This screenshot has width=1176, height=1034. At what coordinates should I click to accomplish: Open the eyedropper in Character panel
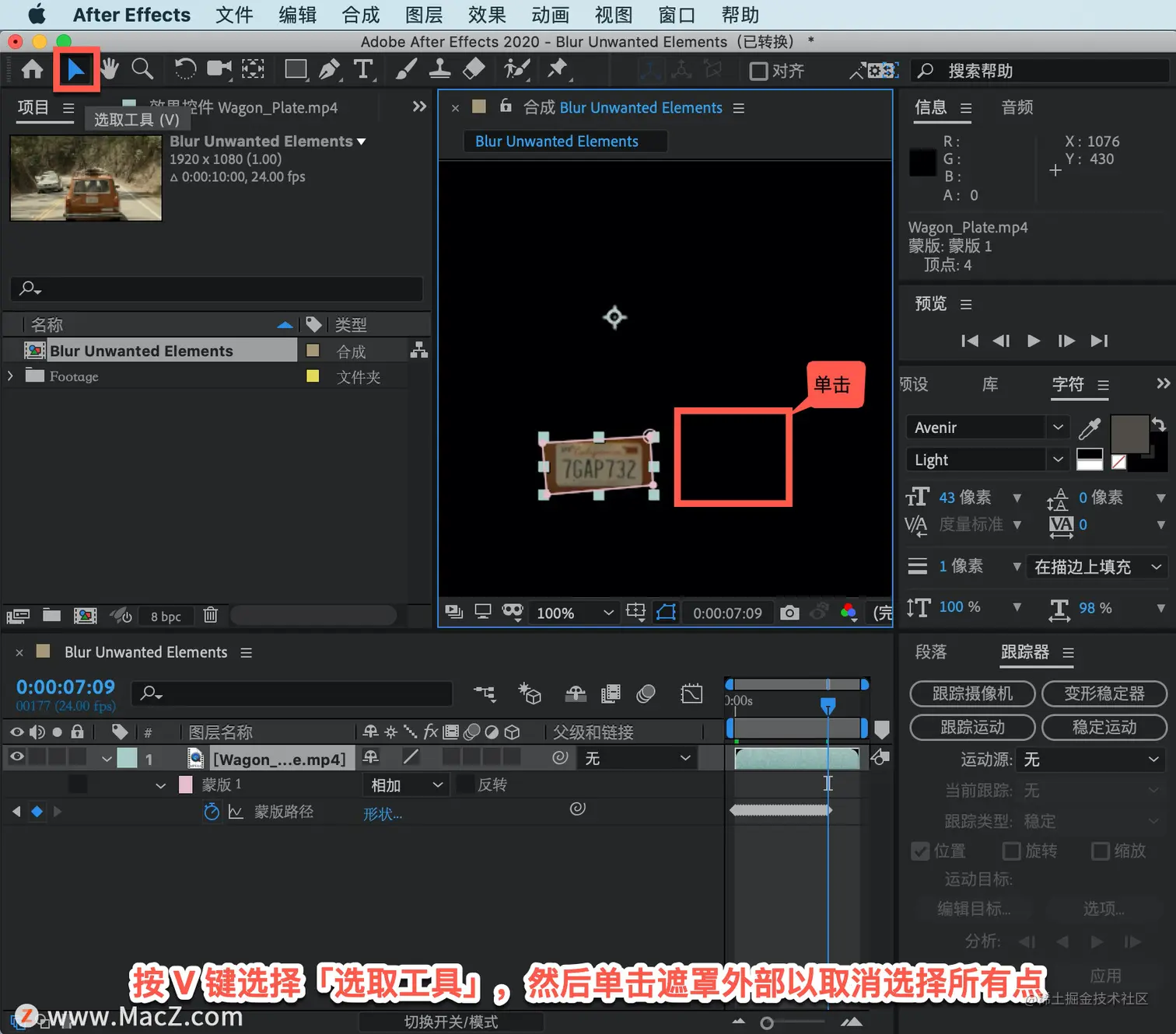point(1090,428)
